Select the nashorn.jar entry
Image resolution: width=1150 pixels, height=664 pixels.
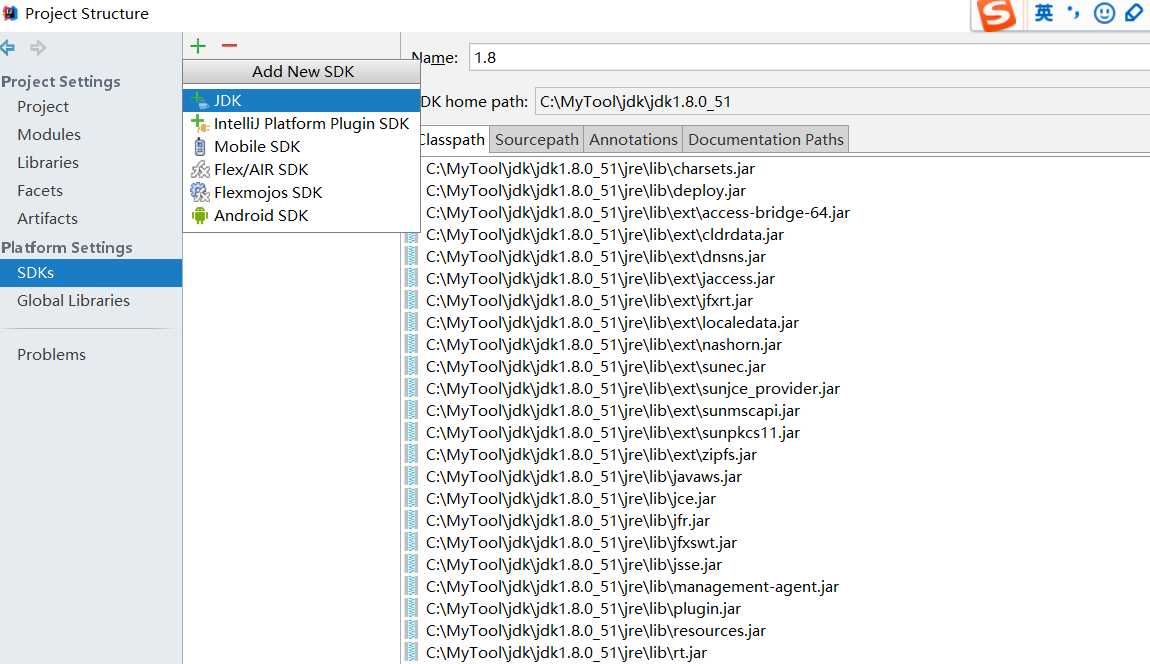tap(604, 345)
